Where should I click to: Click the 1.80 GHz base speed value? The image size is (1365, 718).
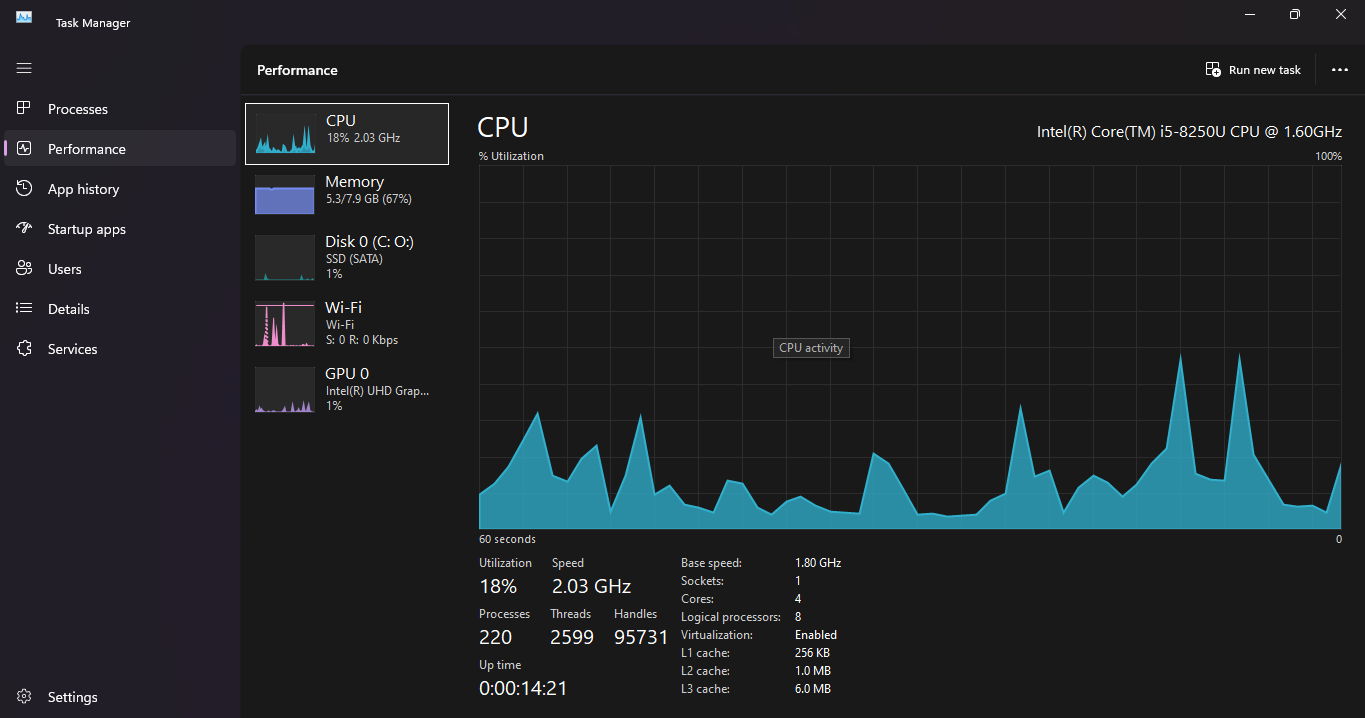pos(818,563)
